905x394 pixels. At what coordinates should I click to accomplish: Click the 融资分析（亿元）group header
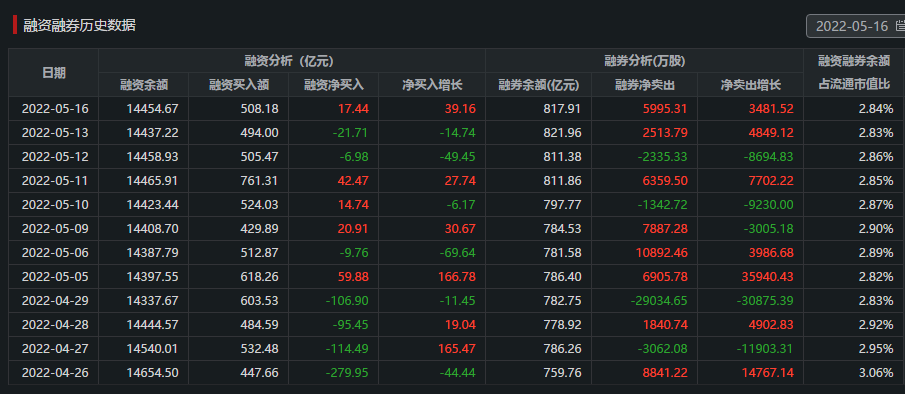coord(292,61)
